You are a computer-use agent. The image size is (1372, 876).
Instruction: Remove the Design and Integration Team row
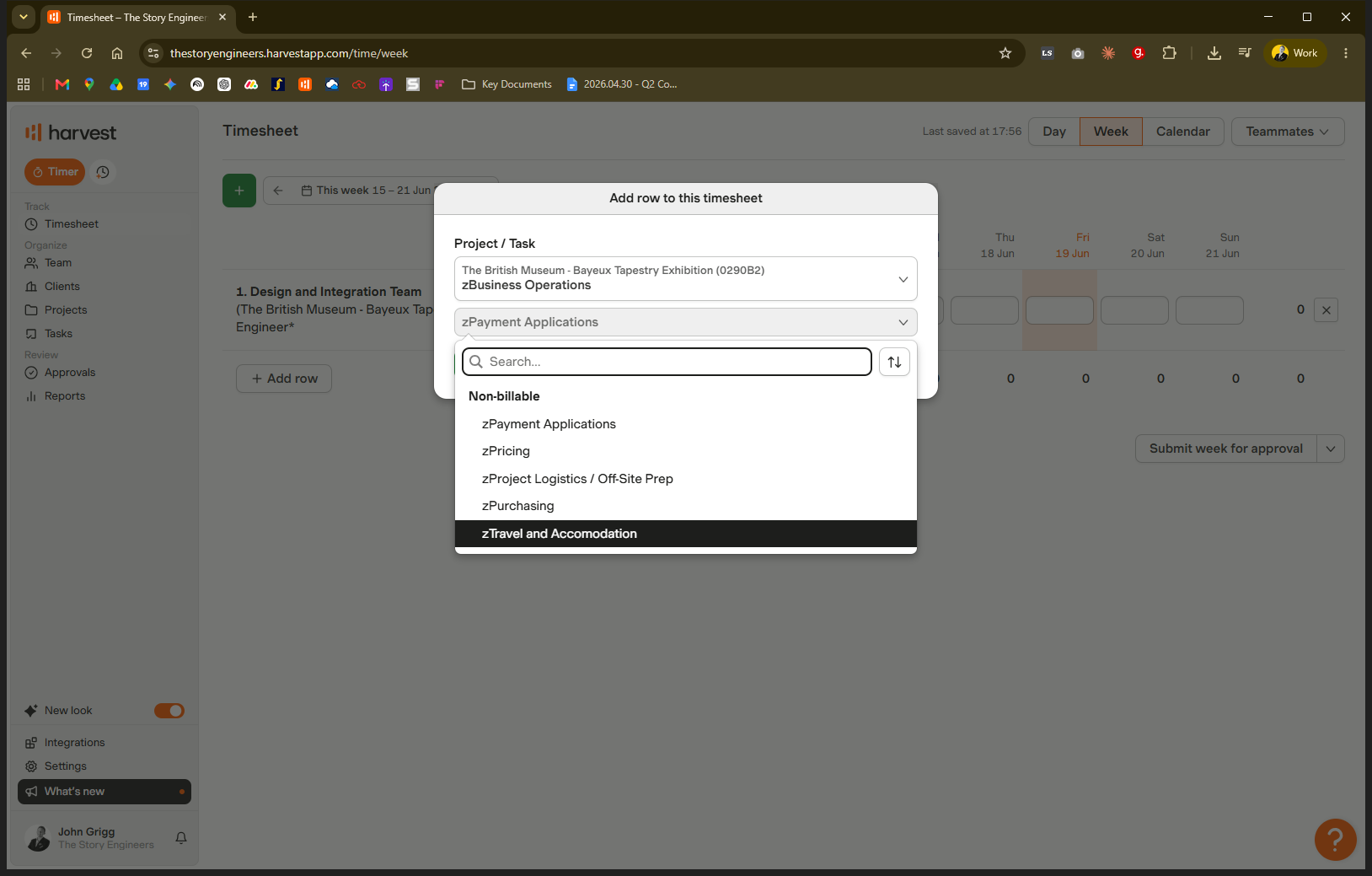tap(1326, 310)
